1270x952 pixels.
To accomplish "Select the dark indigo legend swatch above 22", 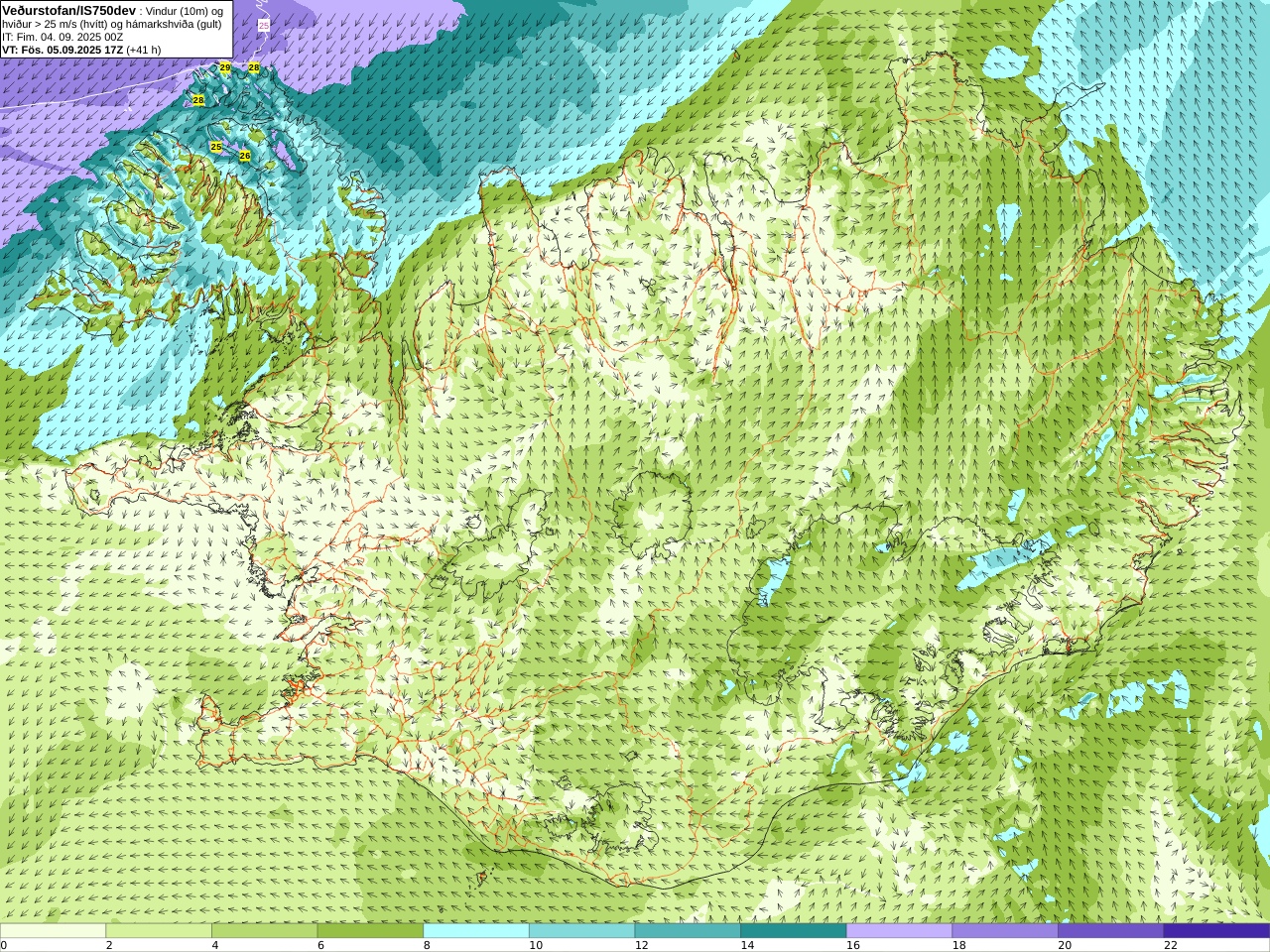I will [1216, 931].
